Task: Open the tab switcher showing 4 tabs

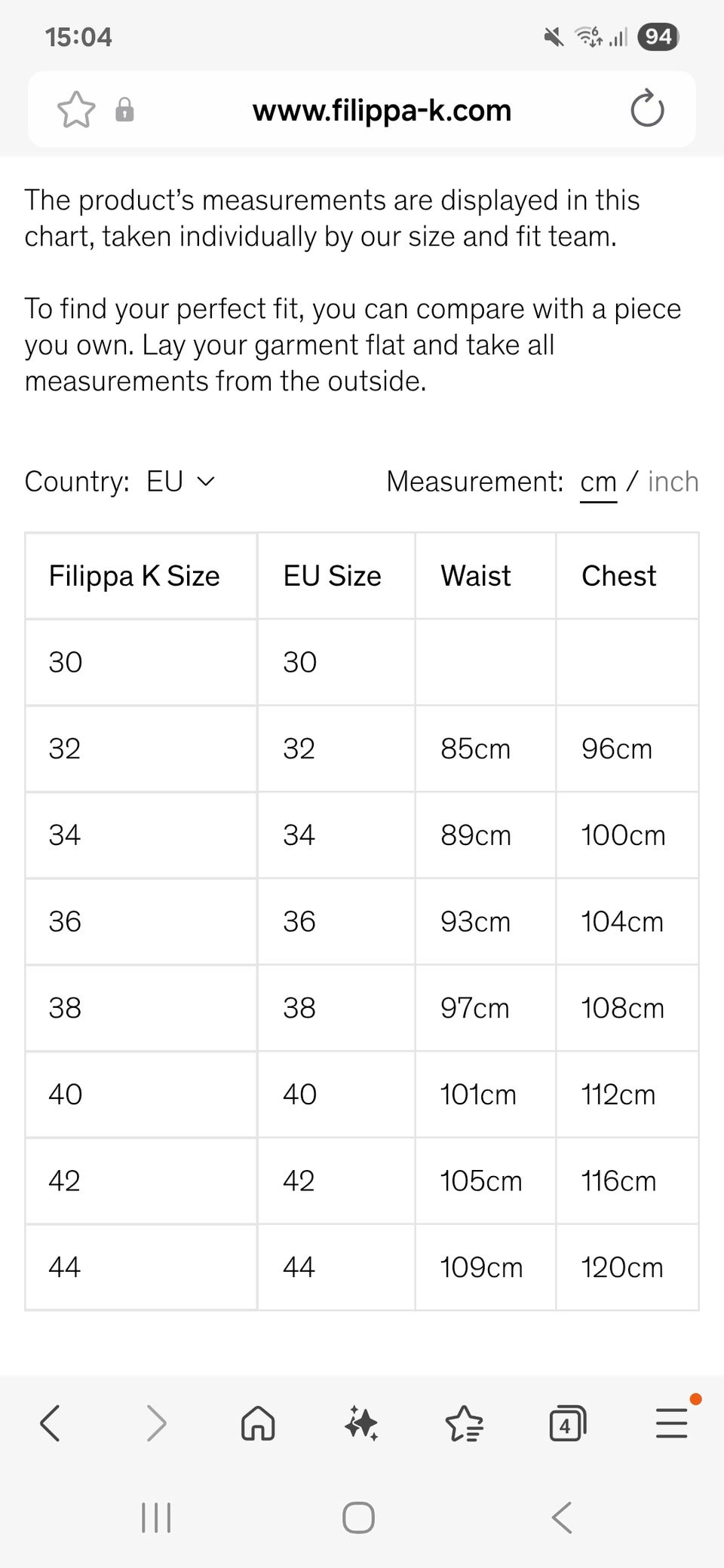Action: click(567, 1423)
